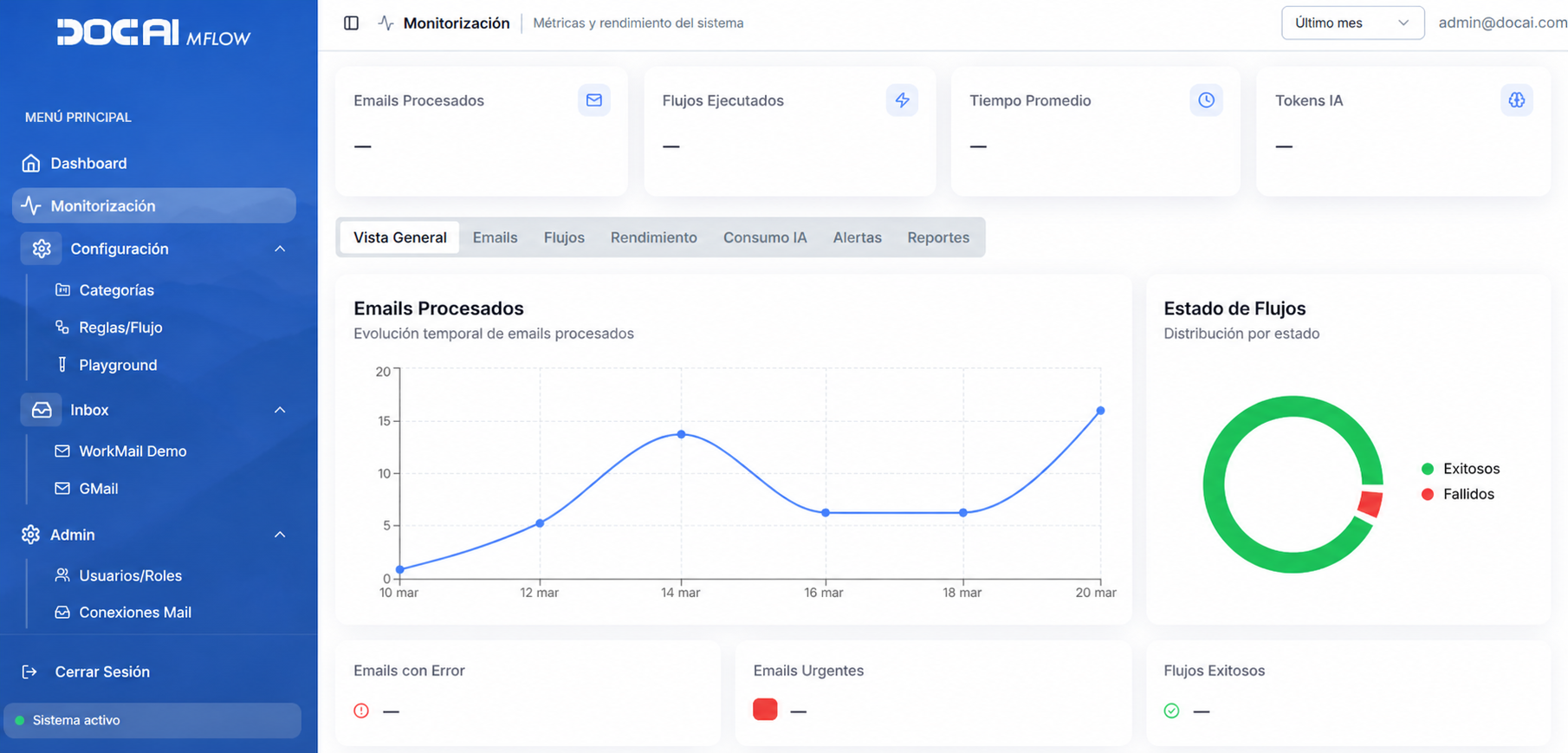Image resolution: width=1568 pixels, height=753 pixels.
Task: Click the Estado de Flujos heading
Action: pos(1234,308)
